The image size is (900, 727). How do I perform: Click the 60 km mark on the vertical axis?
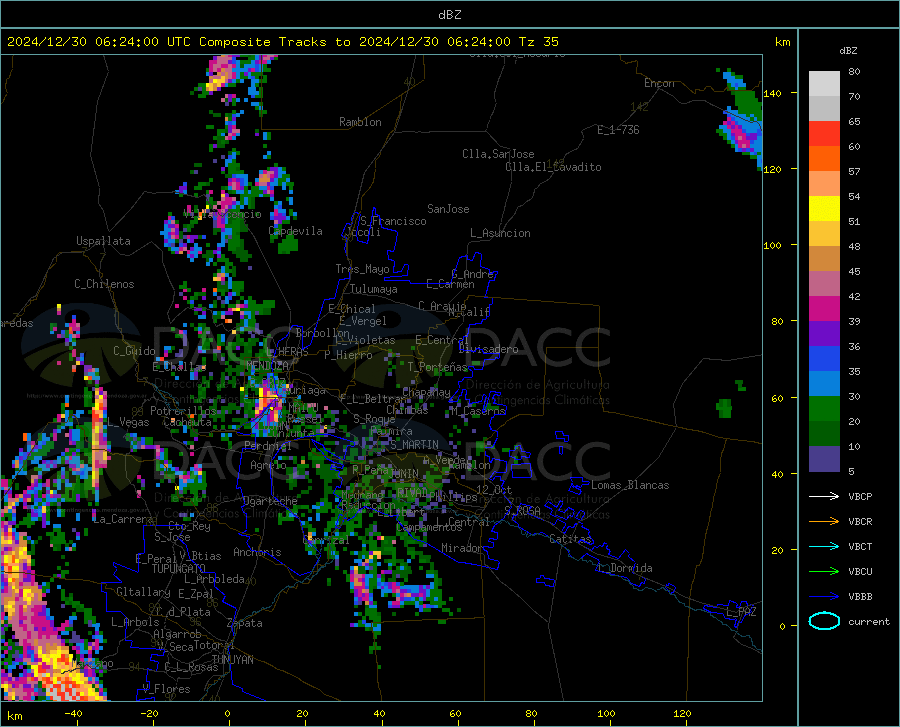(x=777, y=398)
